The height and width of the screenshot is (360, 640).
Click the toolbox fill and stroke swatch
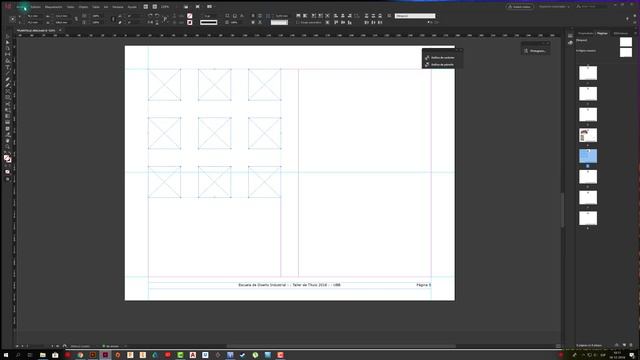click(x=7, y=159)
